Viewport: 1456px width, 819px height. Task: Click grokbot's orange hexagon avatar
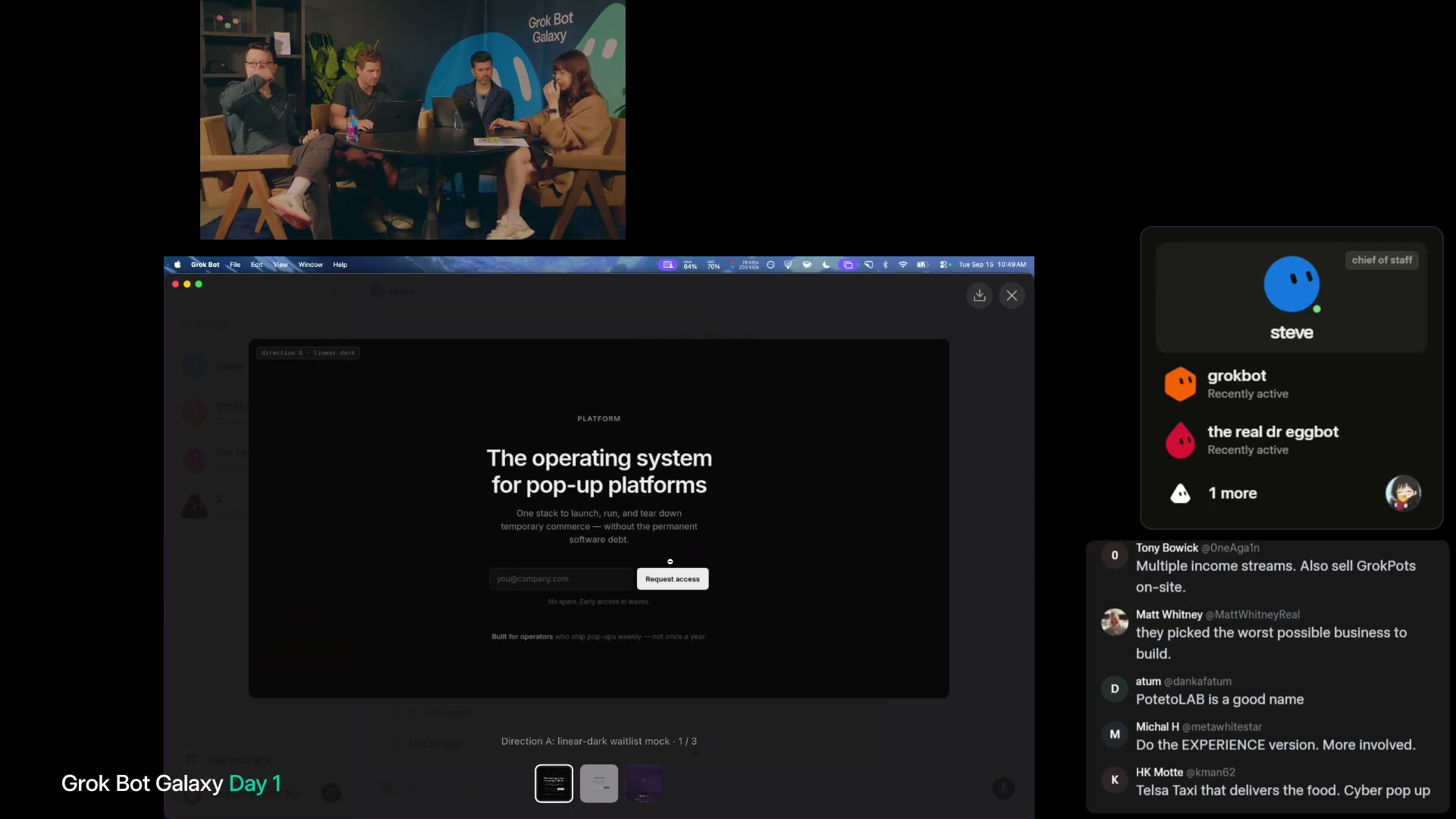1180,384
